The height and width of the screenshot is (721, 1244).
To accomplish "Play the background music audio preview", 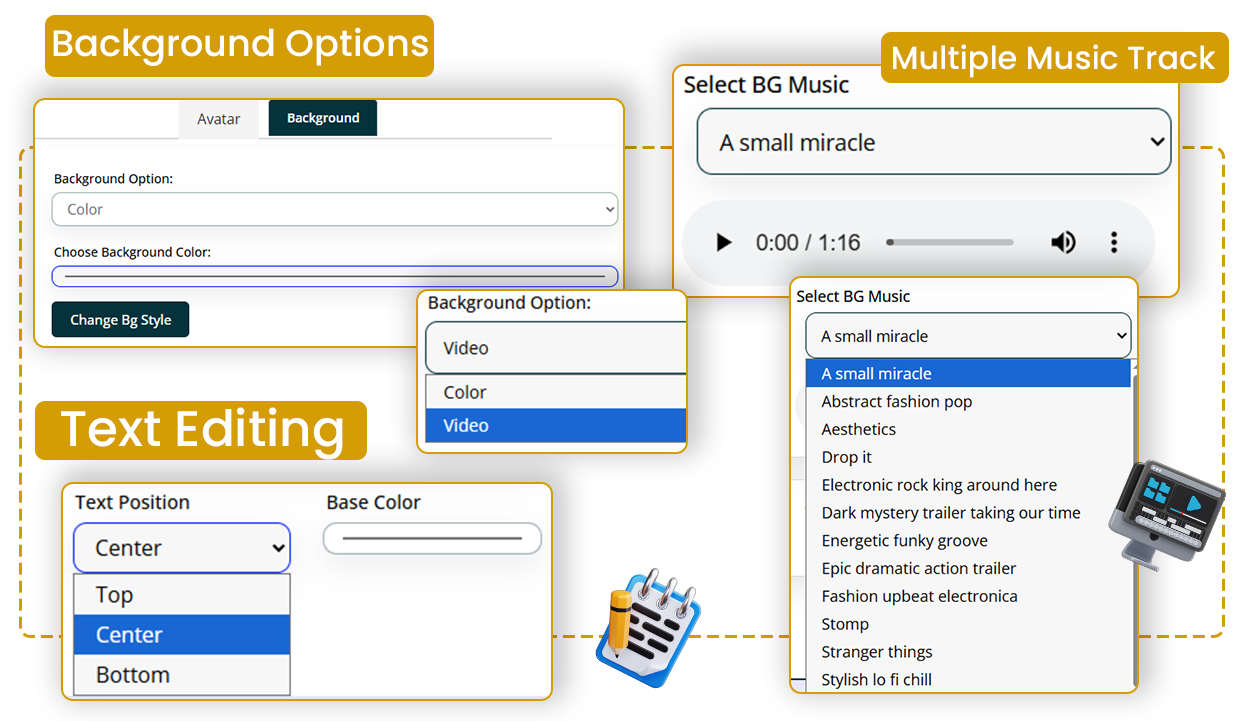I will point(724,243).
